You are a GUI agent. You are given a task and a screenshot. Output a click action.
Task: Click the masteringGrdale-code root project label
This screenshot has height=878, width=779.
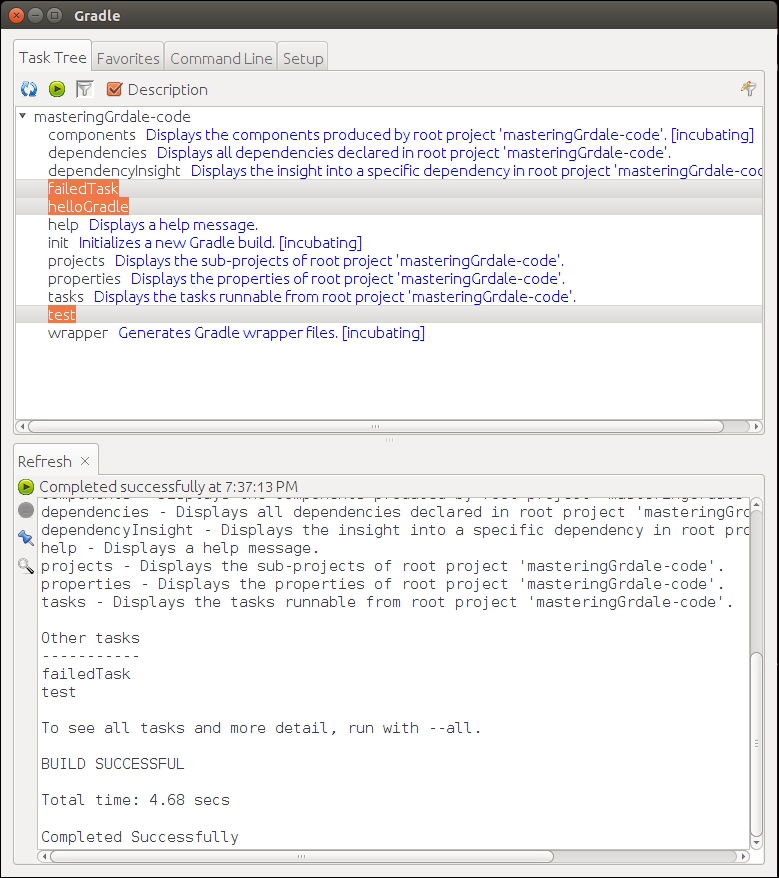[112, 116]
